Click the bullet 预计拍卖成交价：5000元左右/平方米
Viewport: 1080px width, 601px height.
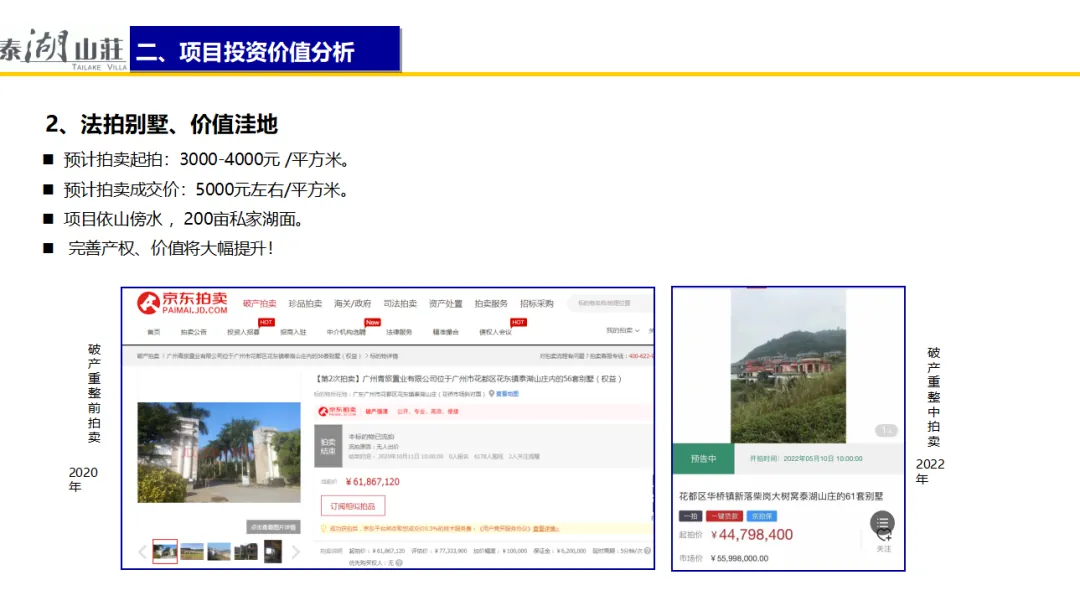(x=206, y=190)
